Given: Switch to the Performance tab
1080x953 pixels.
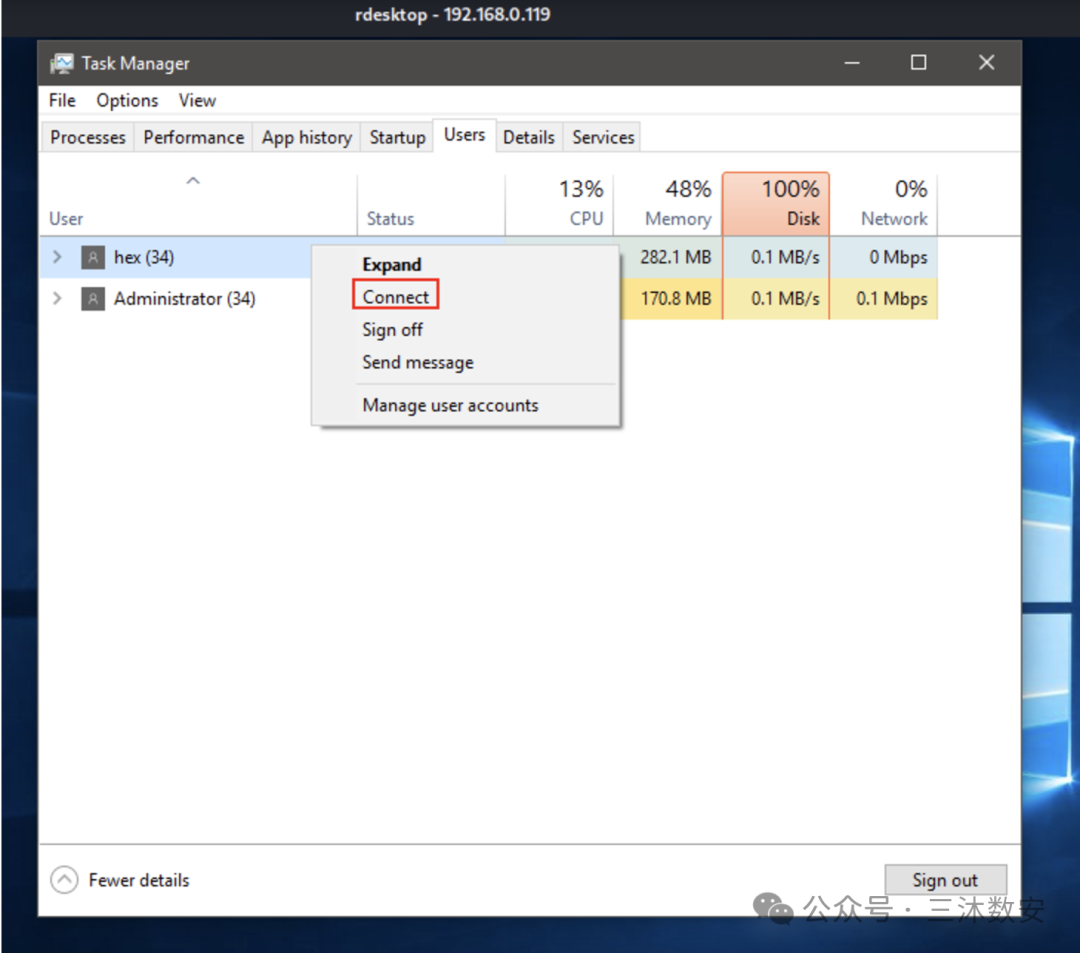Looking at the screenshot, I should pyautogui.click(x=194, y=137).
